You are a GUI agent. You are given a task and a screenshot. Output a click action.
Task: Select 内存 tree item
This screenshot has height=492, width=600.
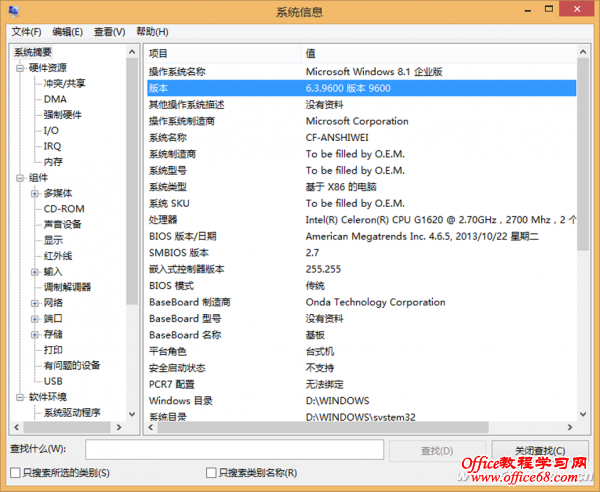click(x=53, y=162)
